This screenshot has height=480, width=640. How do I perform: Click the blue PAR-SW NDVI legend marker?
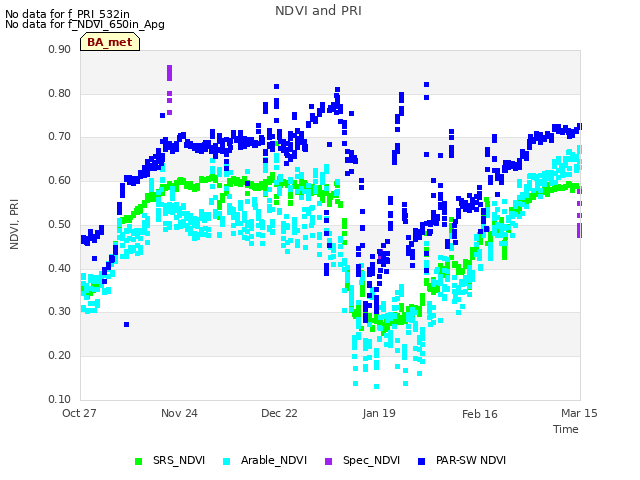(422, 461)
